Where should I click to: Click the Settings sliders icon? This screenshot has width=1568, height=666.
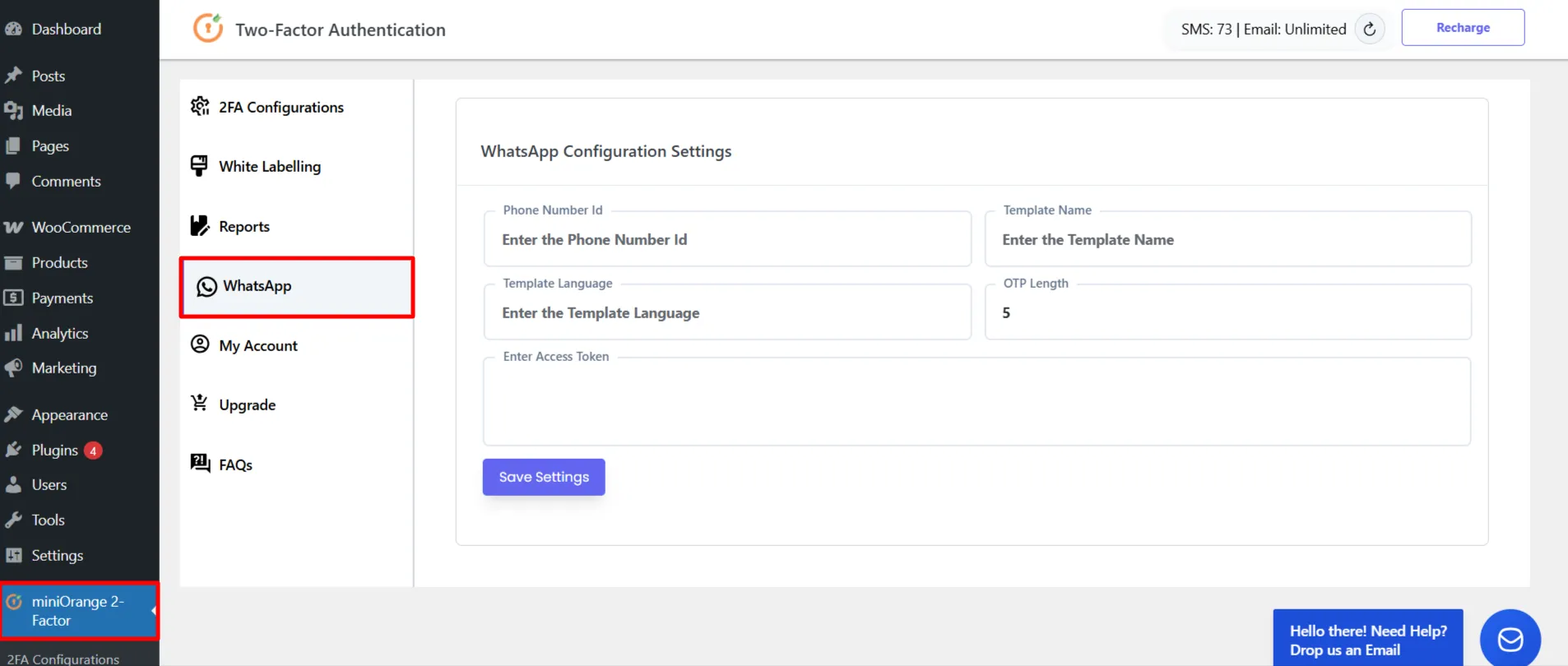pos(13,555)
